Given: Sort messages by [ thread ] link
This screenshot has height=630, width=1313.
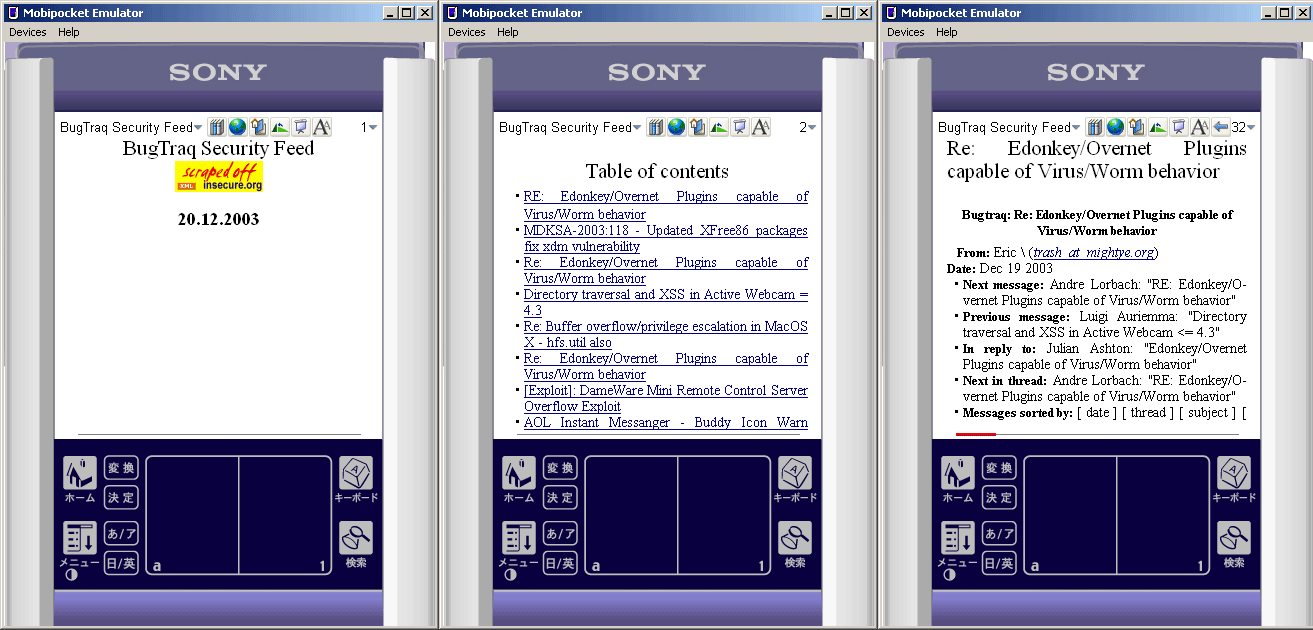Looking at the screenshot, I should [x=1148, y=413].
